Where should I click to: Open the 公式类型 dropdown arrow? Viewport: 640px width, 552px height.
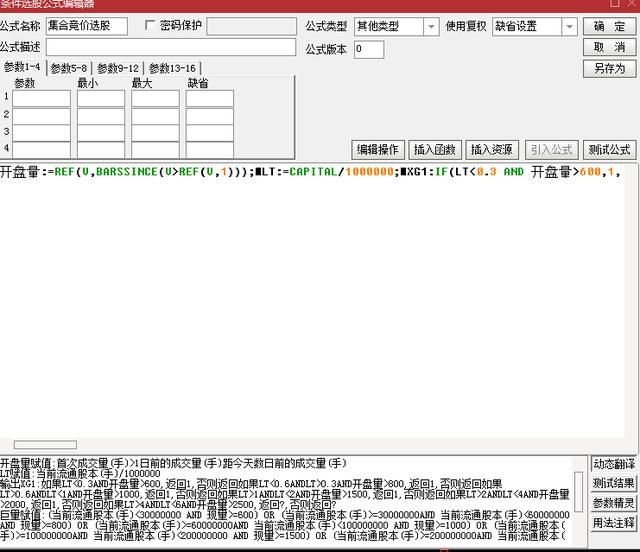pos(431,27)
